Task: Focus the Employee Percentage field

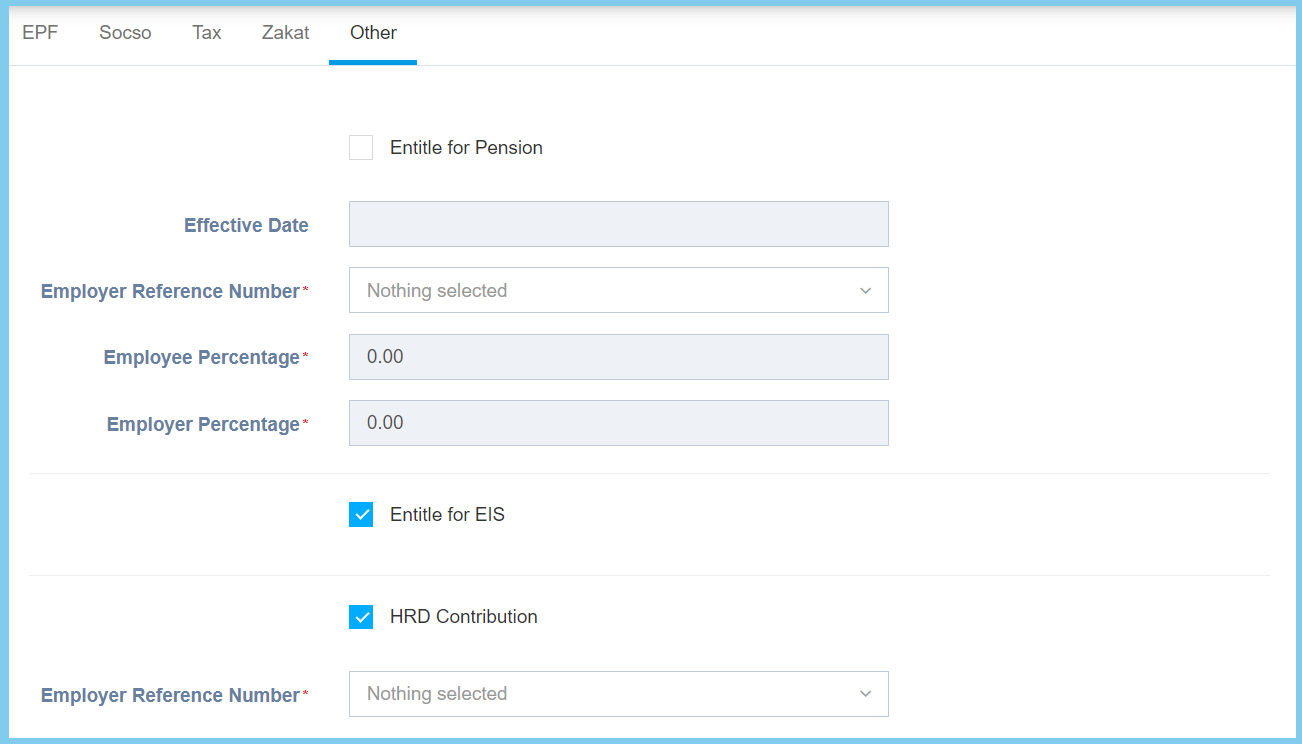Action: coord(618,357)
